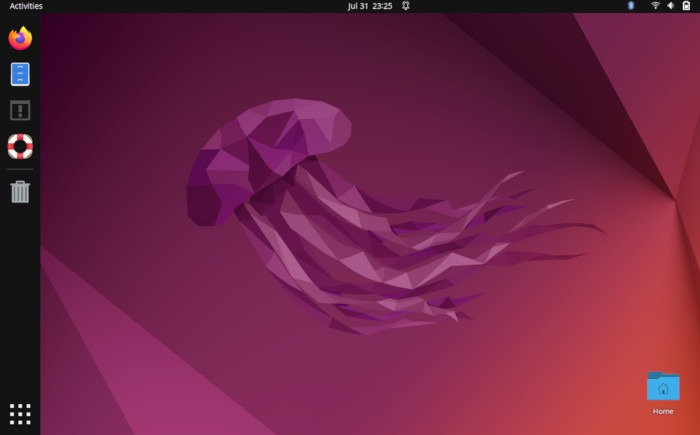Viewport: 700px width, 435px height.
Task: Open the Home folder desktop icon
Action: 663,386
